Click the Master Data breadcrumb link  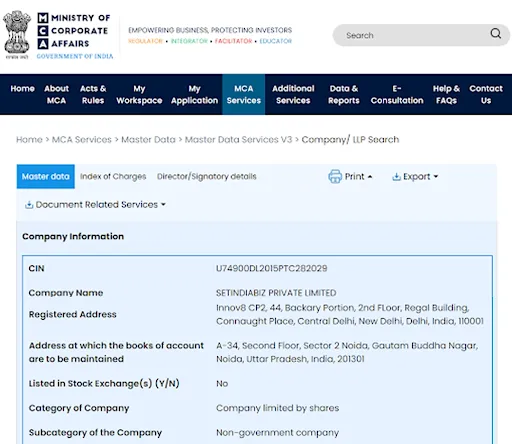tap(148, 140)
